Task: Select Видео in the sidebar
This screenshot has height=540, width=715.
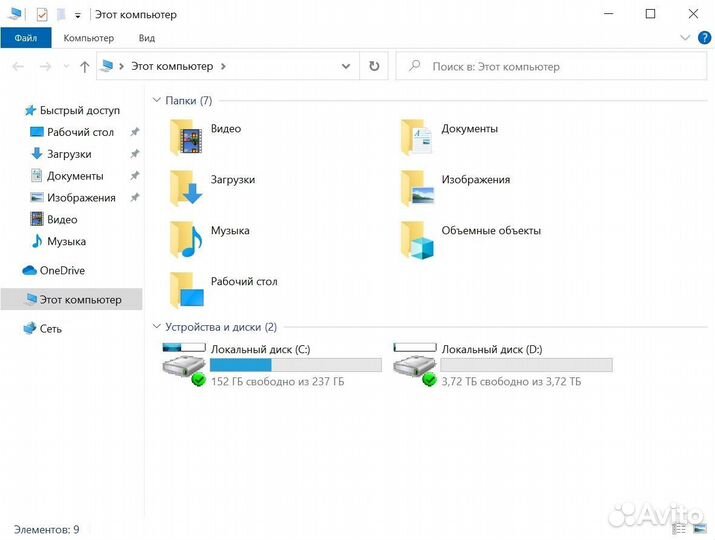Action: click(x=62, y=220)
